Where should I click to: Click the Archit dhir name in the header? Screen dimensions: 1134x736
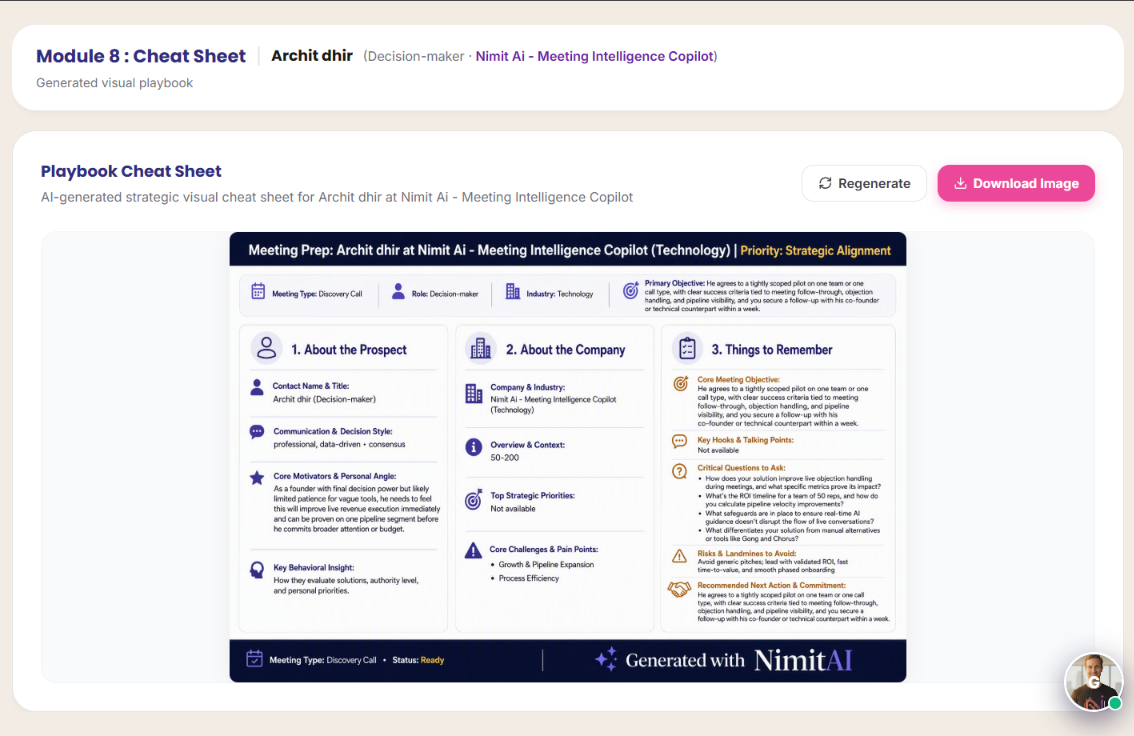(x=312, y=56)
